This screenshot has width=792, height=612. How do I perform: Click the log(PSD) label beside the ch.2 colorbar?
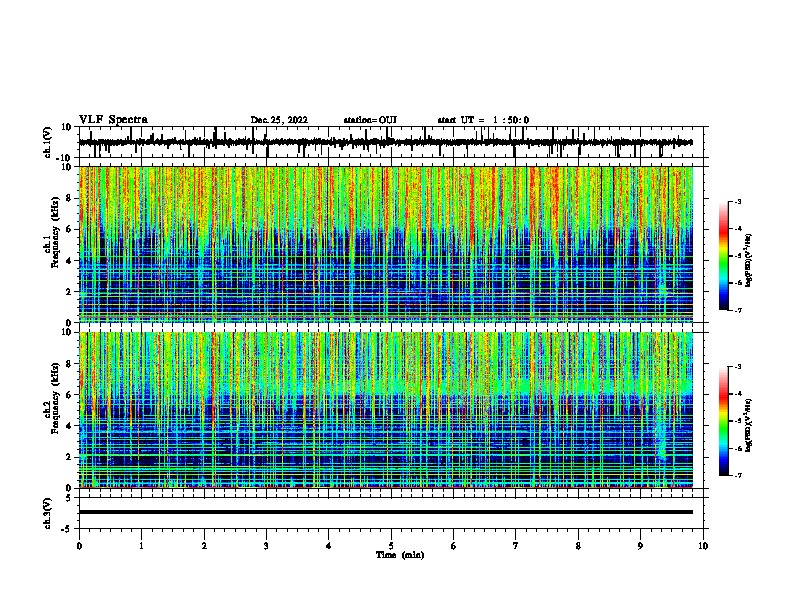tap(749, 425)
